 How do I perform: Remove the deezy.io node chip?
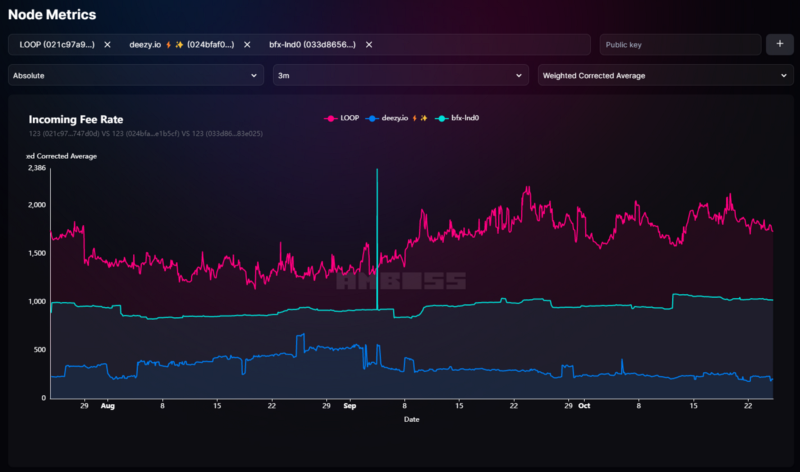[247, 45]
